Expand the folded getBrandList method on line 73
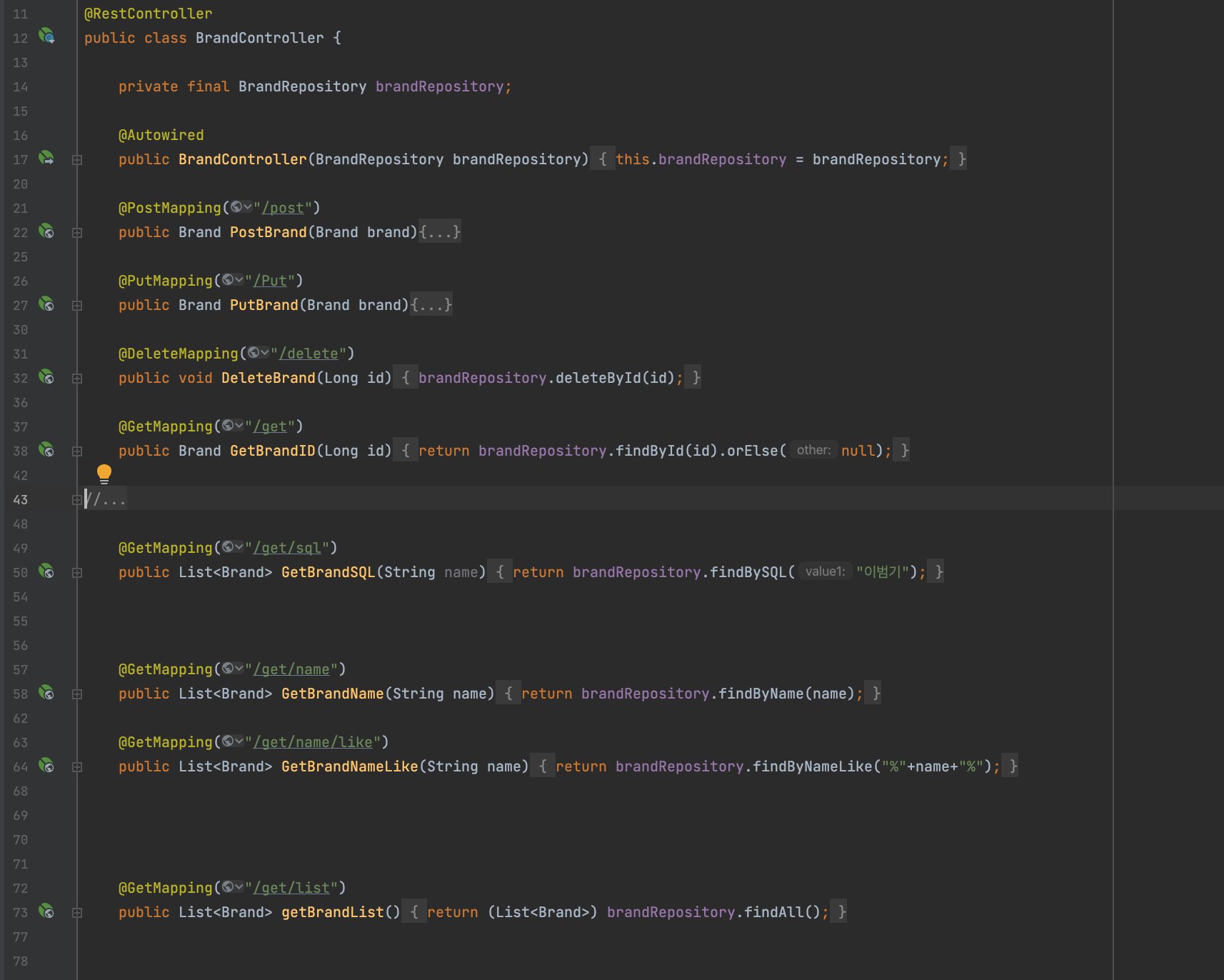This screenshot has width=1224, height=980. click(77, 913)
